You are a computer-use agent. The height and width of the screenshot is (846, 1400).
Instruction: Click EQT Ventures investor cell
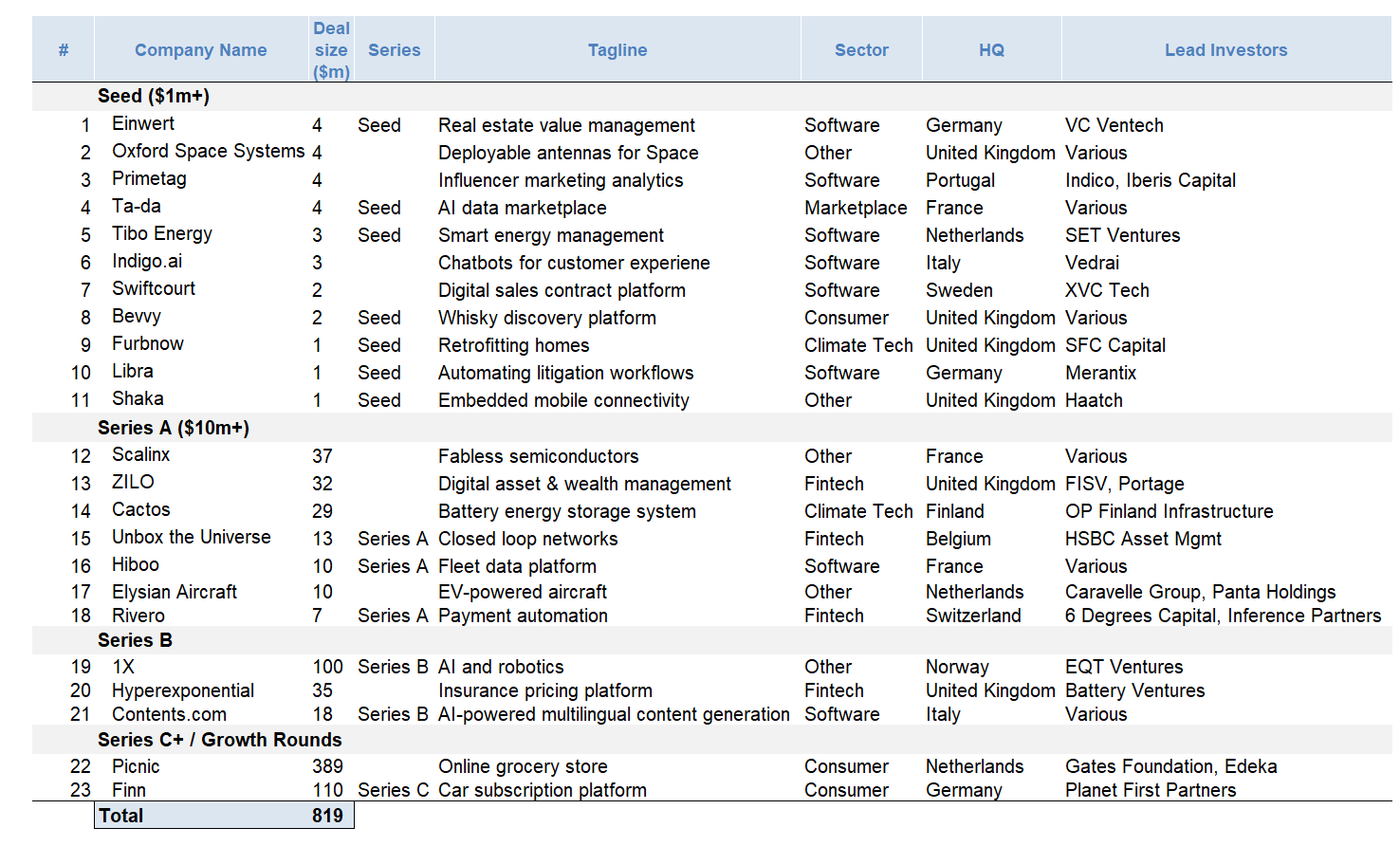(x=1124, y=667)
